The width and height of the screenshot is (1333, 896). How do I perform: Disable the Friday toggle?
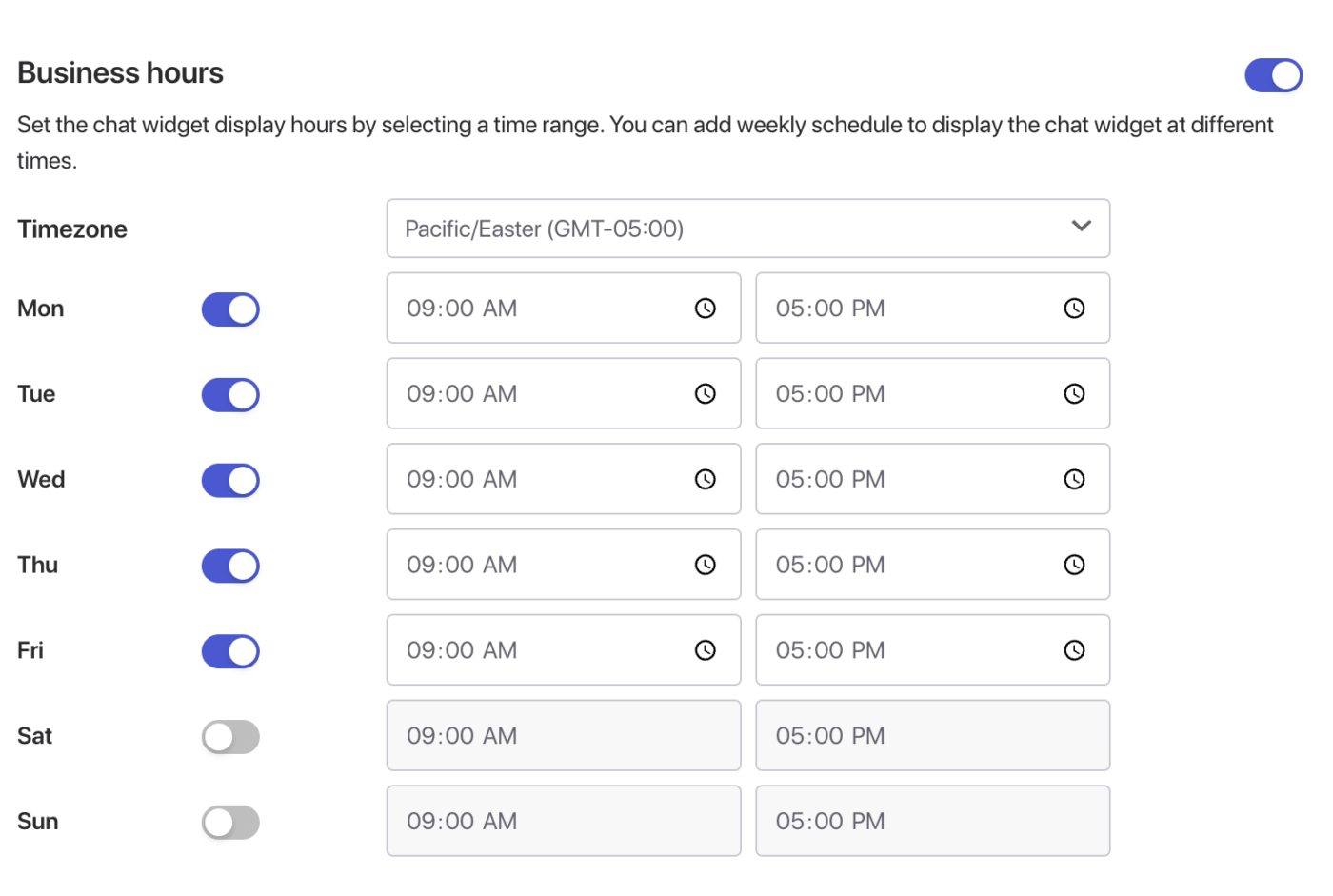[x=230, y=652]
